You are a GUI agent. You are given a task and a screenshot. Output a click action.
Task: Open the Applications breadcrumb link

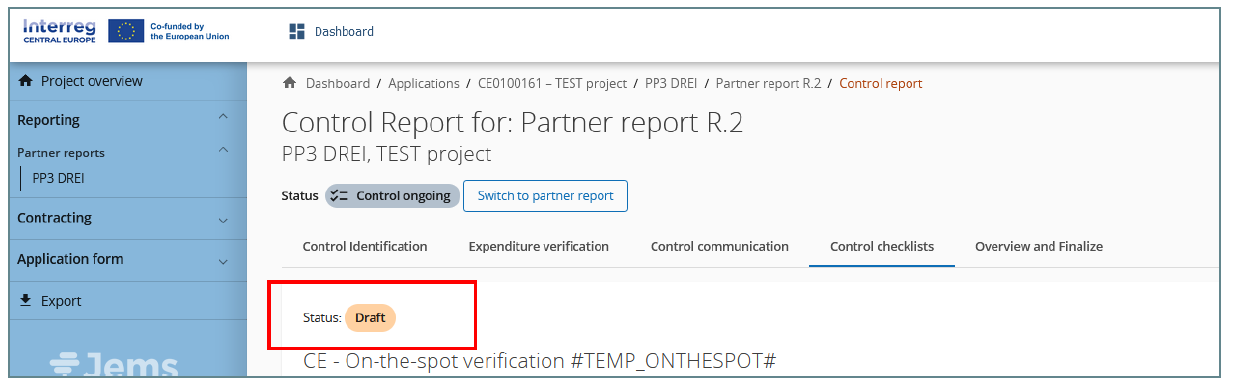(x=424, y=83)
